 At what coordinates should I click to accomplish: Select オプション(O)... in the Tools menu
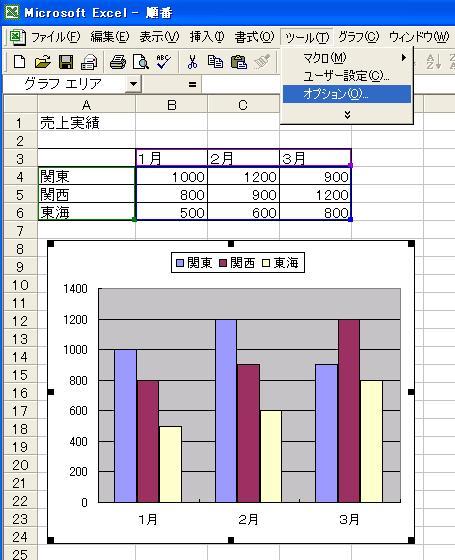(347, 94)
